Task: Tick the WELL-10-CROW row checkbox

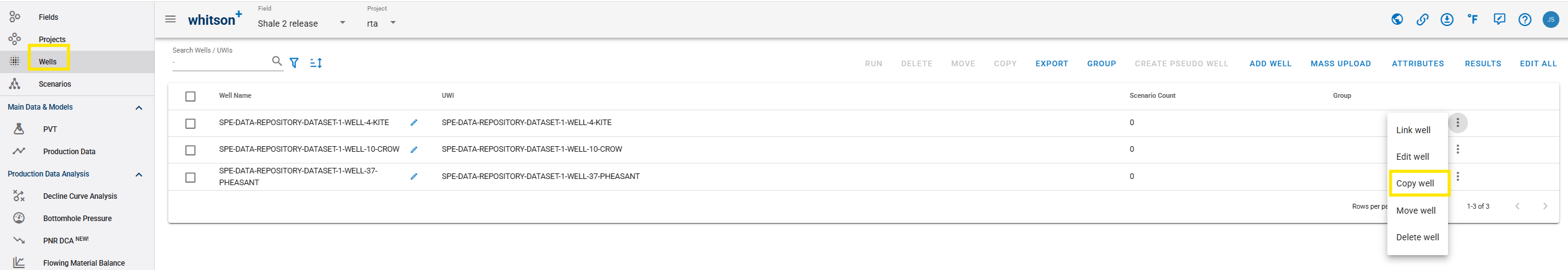Action: tap(191, 150)
